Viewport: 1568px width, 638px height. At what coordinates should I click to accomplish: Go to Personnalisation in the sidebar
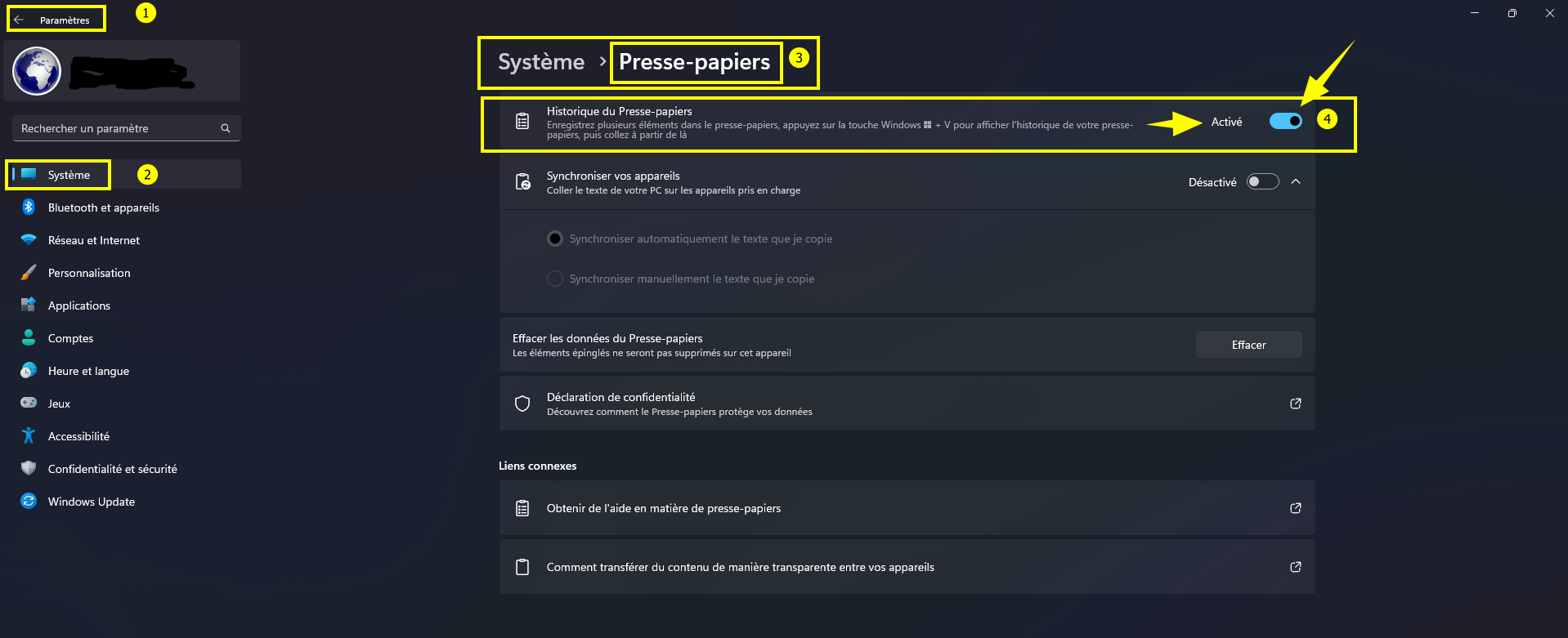89,273
